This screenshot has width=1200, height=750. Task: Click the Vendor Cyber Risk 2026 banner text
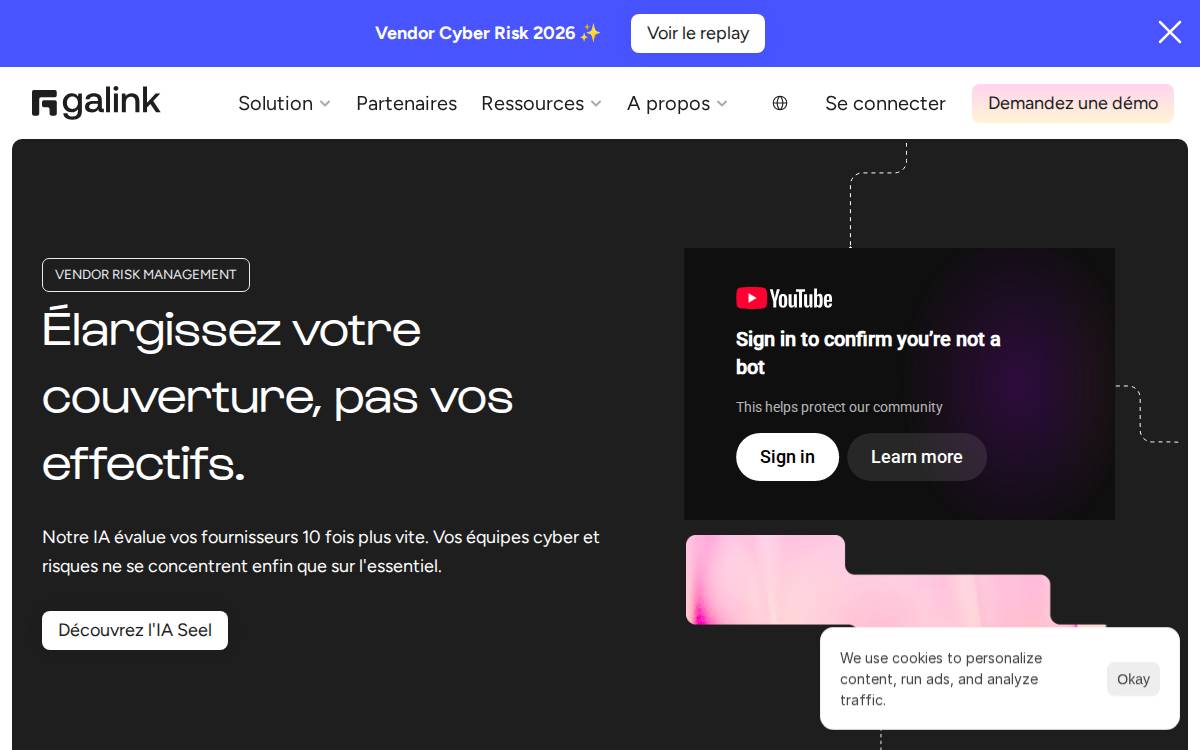(x=488, y=33)
